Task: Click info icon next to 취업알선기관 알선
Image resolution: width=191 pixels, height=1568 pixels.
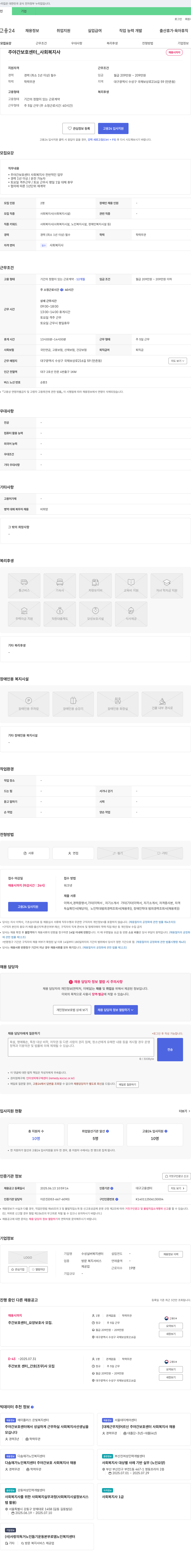Action: tap(108, 1131)
